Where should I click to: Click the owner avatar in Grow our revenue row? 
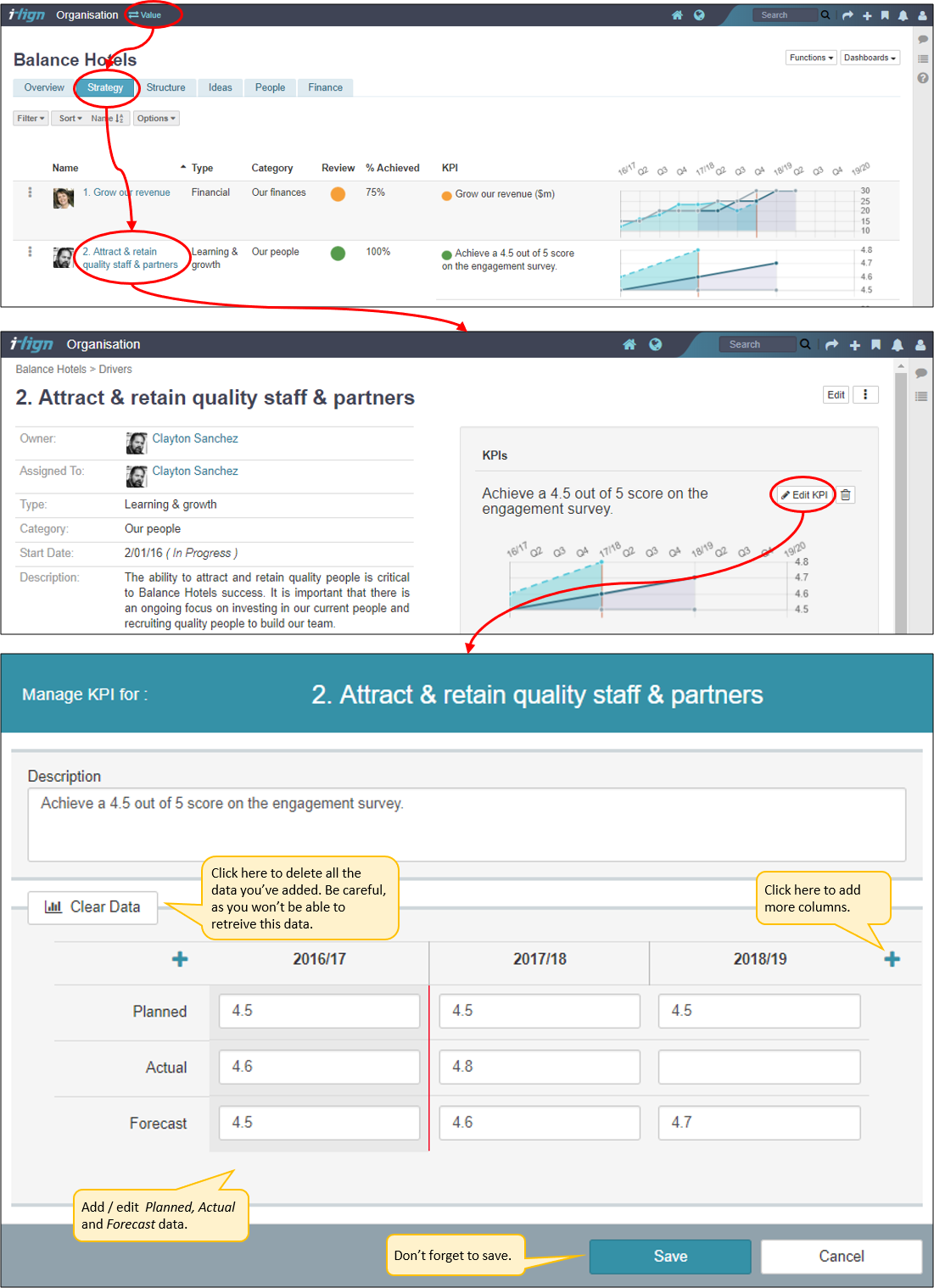pos(64,198)
